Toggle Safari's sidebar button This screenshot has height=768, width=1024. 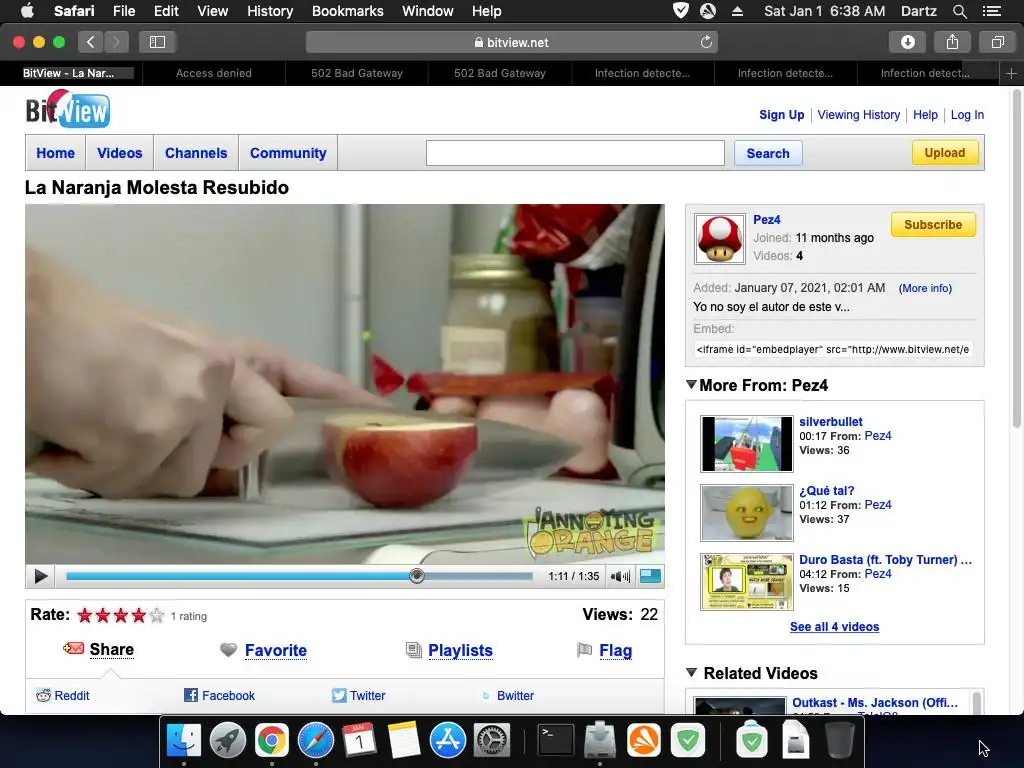click(x=157, y=42)
